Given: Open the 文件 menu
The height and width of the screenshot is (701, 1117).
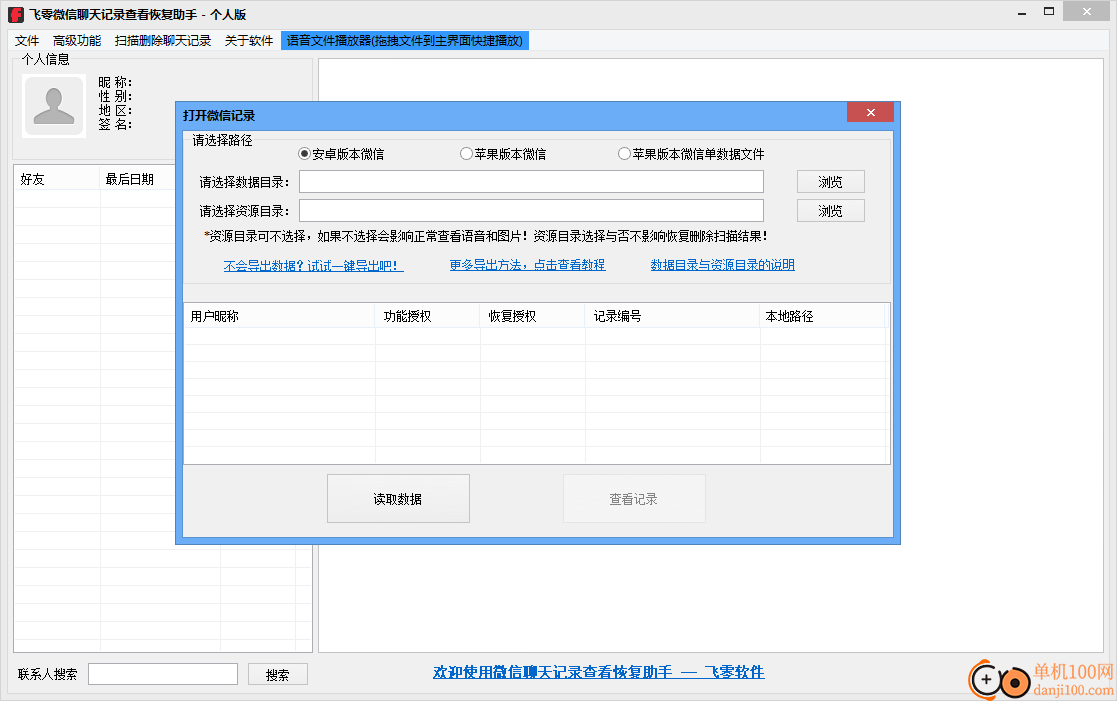Looking at the screenshot, I should tap(27, 41).
